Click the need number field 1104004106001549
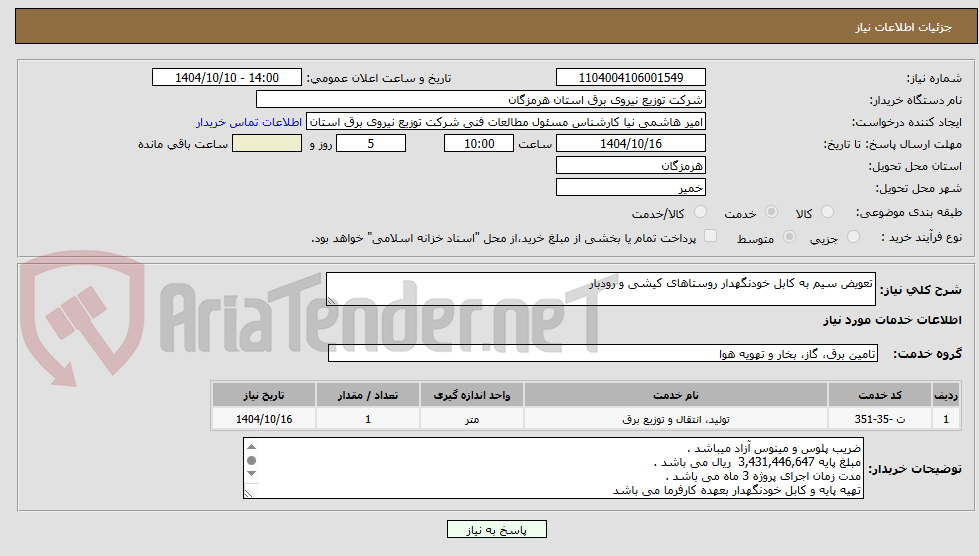The width and height of the screenshot is (979, 556). (631, 77)
